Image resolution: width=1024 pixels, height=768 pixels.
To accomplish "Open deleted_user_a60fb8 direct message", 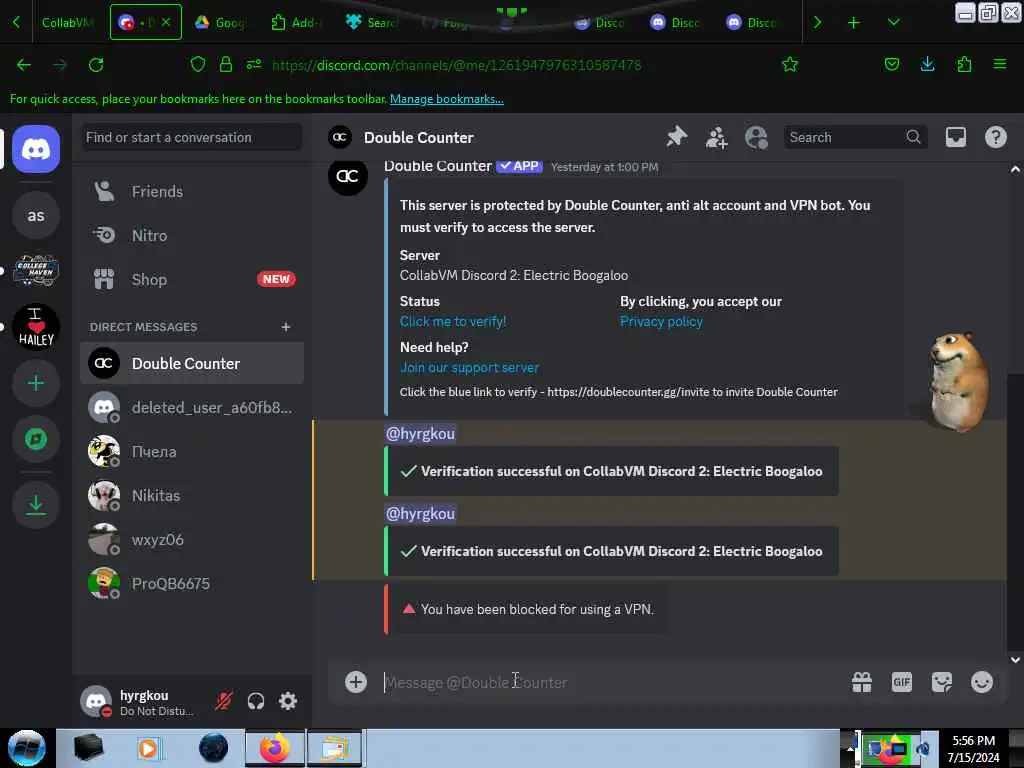I will click(192, 408).
